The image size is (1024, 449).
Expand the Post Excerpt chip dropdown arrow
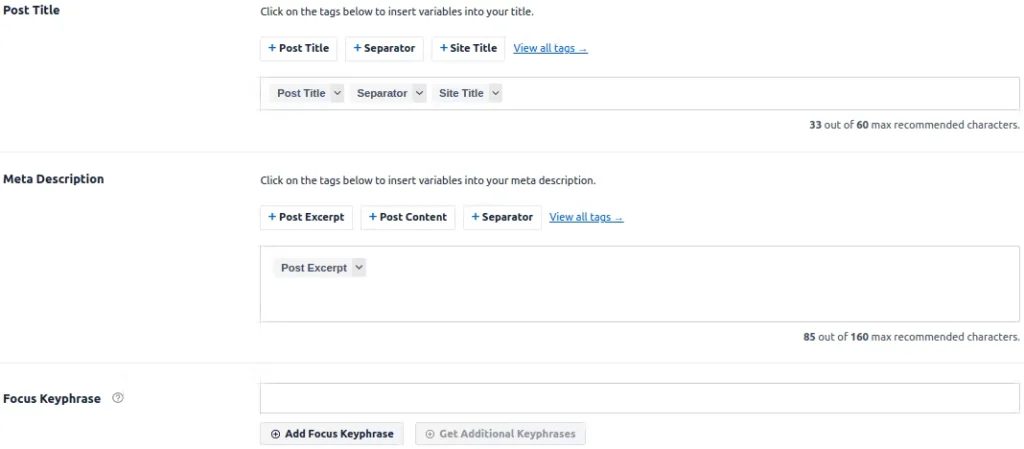(359, 268)
